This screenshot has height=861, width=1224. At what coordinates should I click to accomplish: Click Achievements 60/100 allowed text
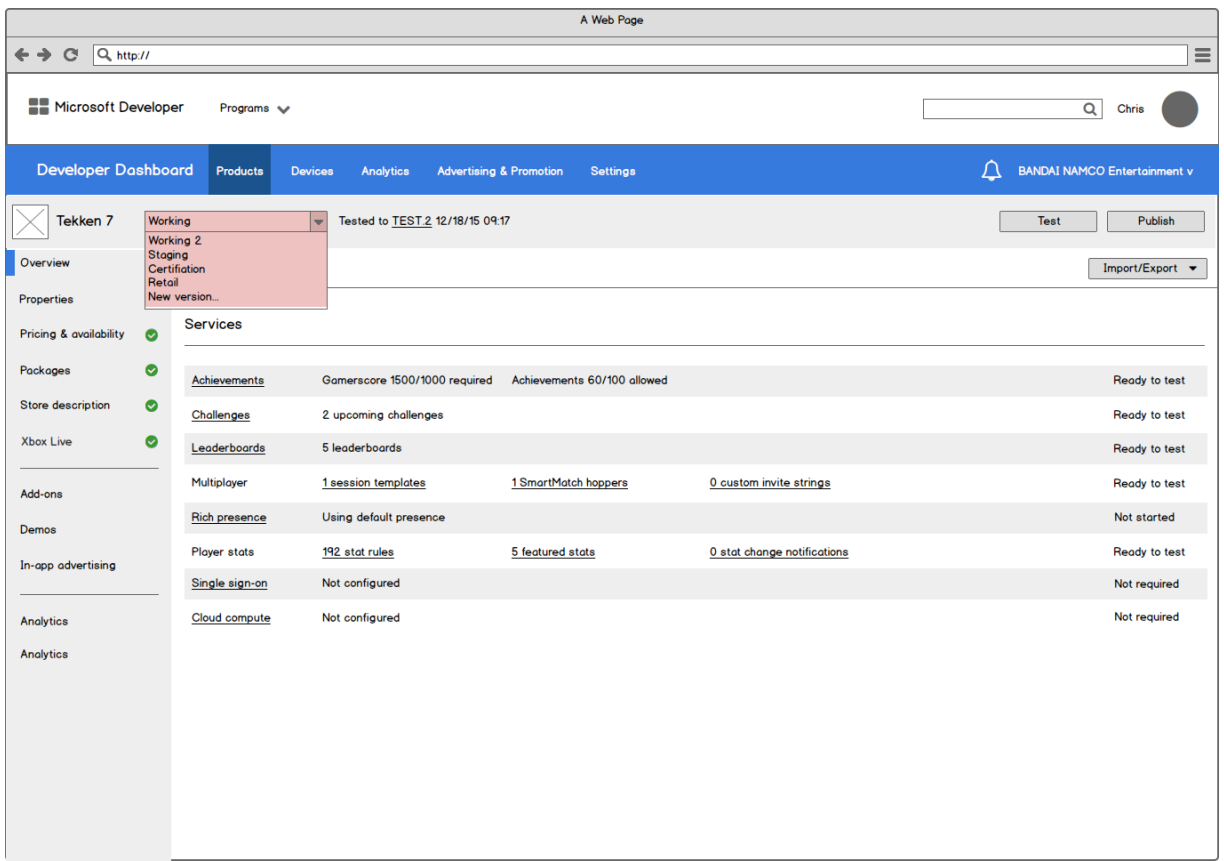point(589,380)
